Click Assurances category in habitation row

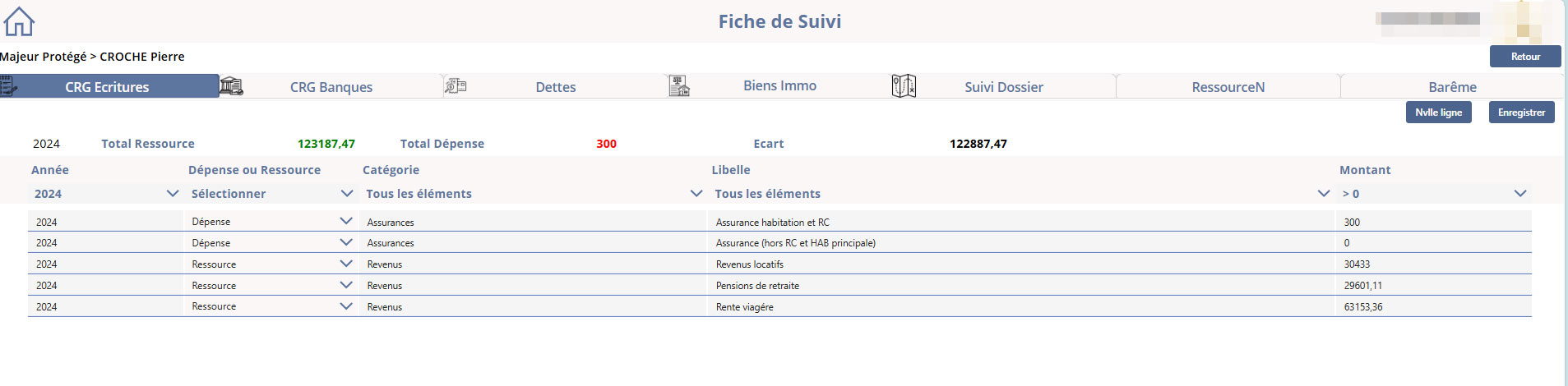tap(533, 222)
